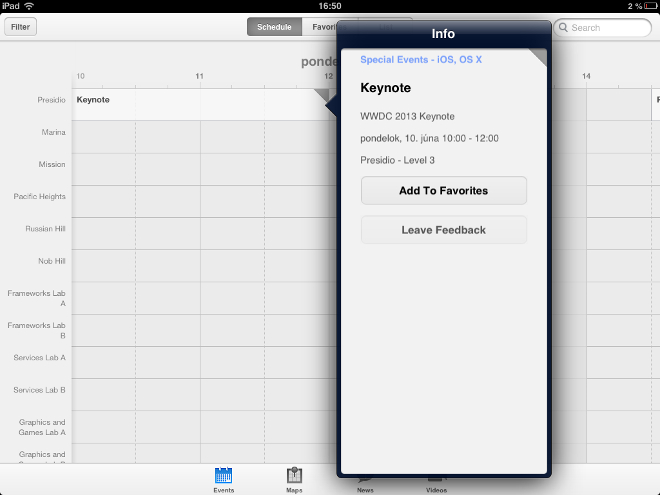Select the Frameworks Lab A room label
The height and width of the screenshot is (495, 660).
tap(37, 298)
